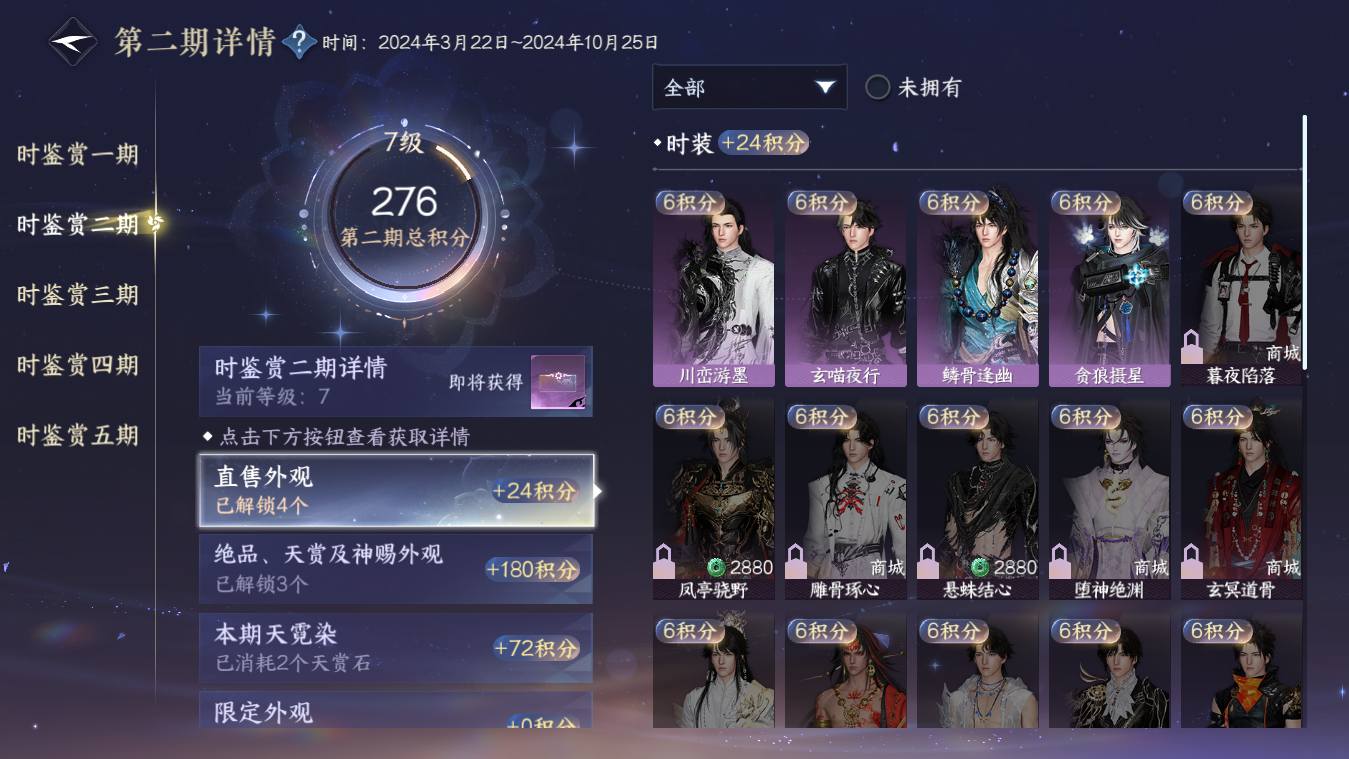Click the dropdown arrow beside 全部

[825, 88]
